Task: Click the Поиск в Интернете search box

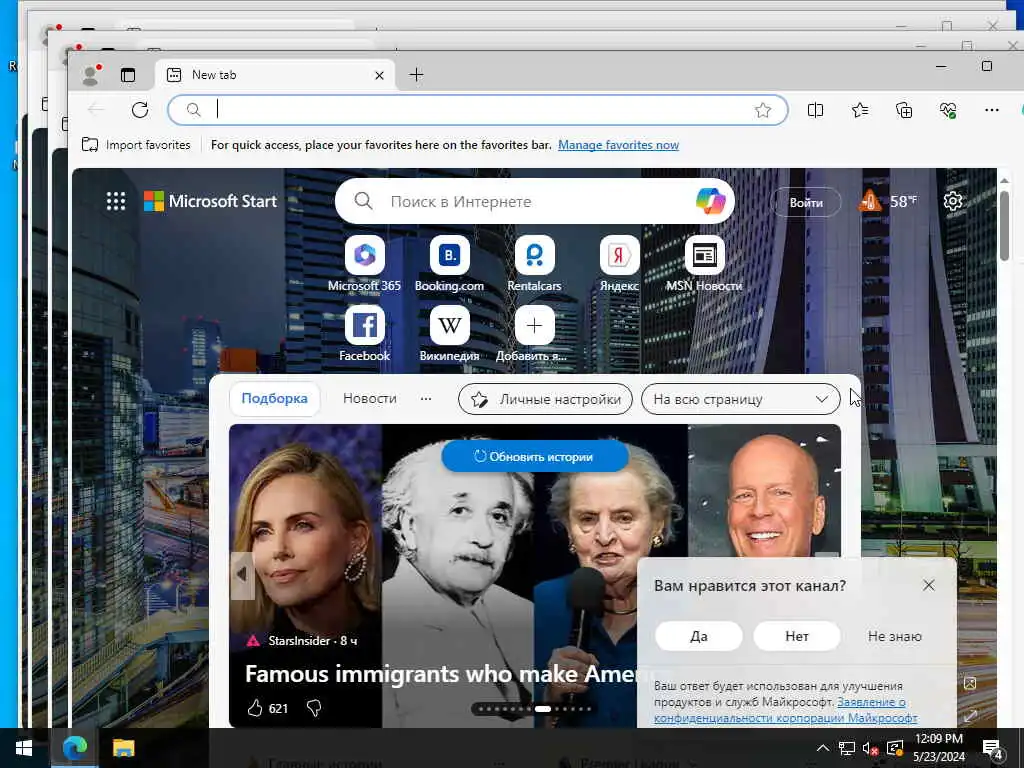Action: [x=534, y=201]
